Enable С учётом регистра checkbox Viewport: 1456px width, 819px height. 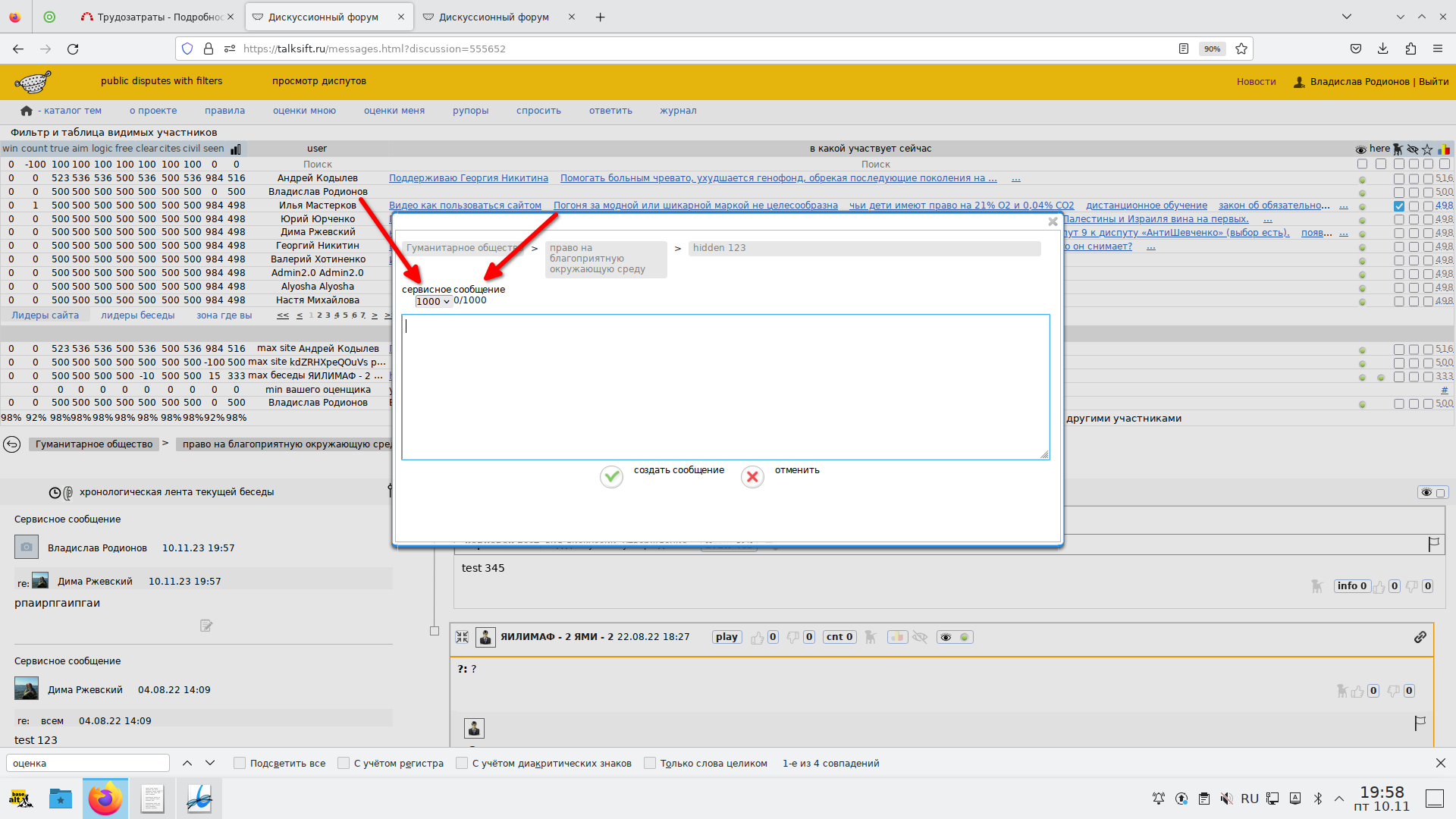tap(344, 764)
